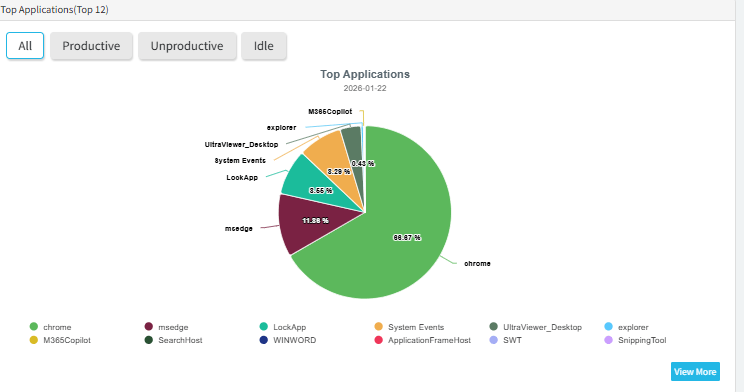
Task: Click the explorer callout label
Action: click(x=281, y=128)
